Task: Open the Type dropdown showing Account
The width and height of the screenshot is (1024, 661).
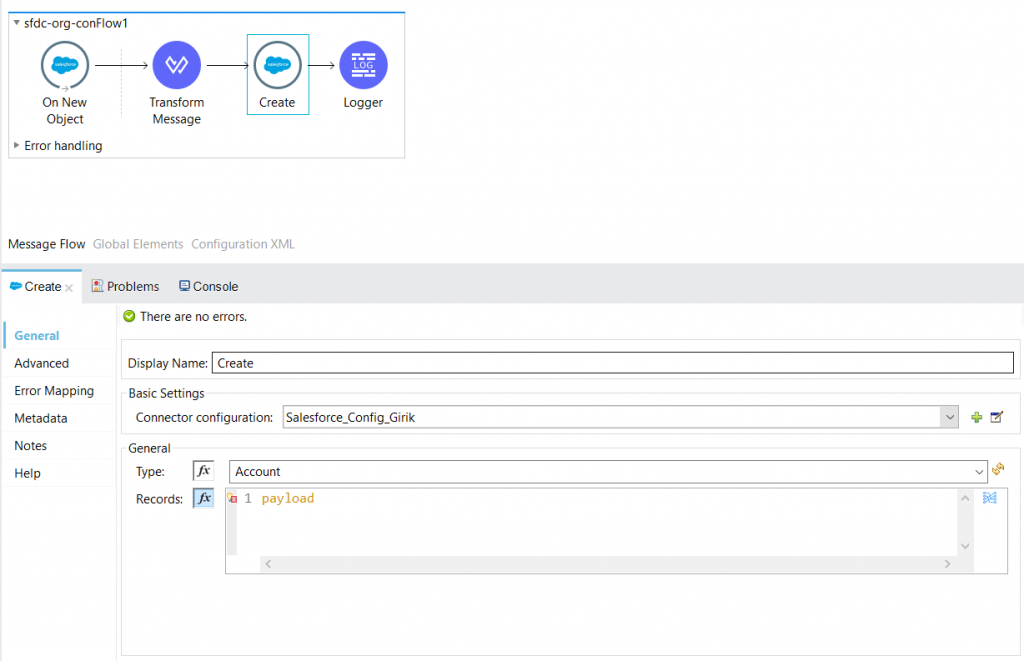Action: [978, 471]
